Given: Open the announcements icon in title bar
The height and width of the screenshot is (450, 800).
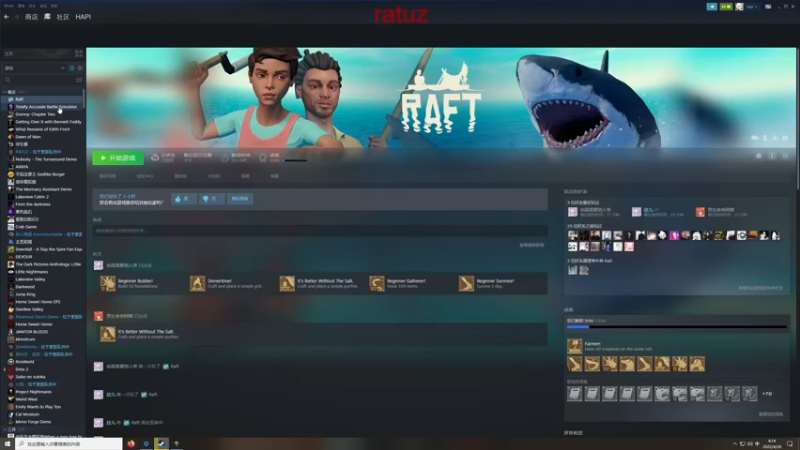Looking at the screenshot, I should [712, 7].
